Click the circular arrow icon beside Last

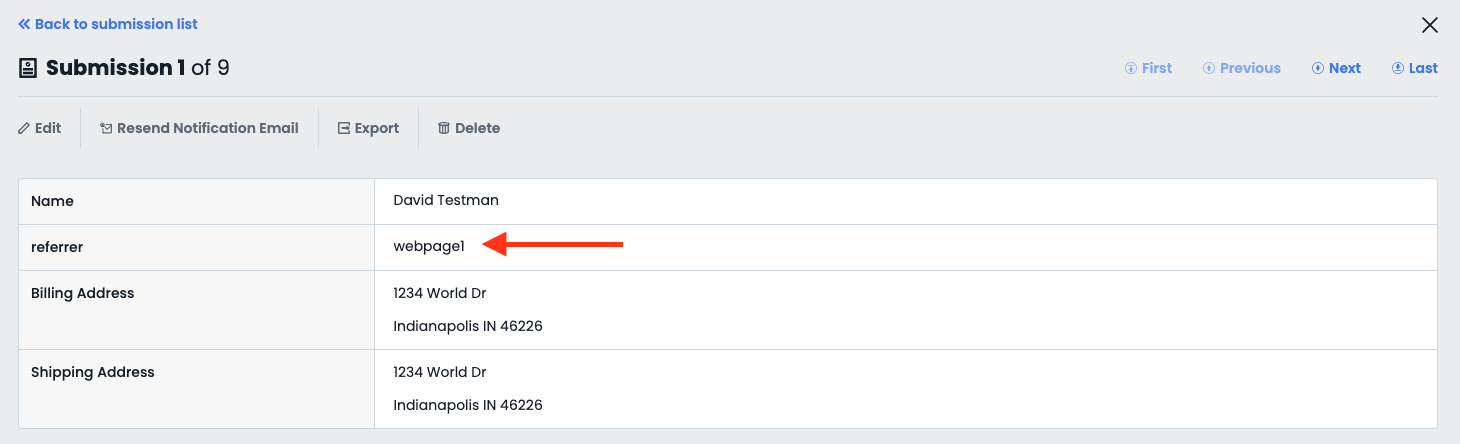[1398, 68]
